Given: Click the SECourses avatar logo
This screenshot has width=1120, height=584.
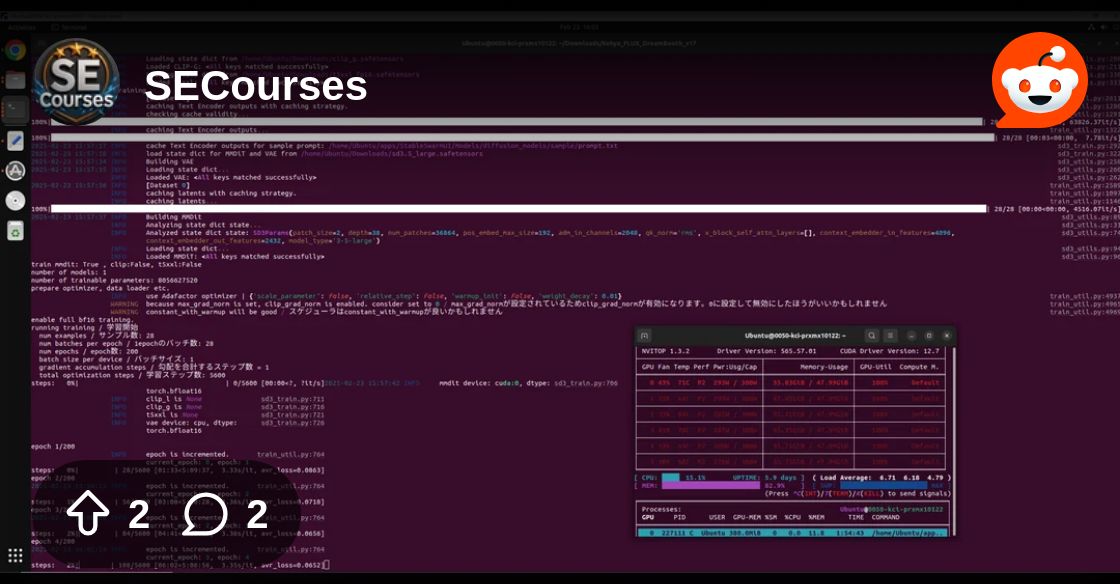Looking at the screenshot, I should (x=76, y=86).
